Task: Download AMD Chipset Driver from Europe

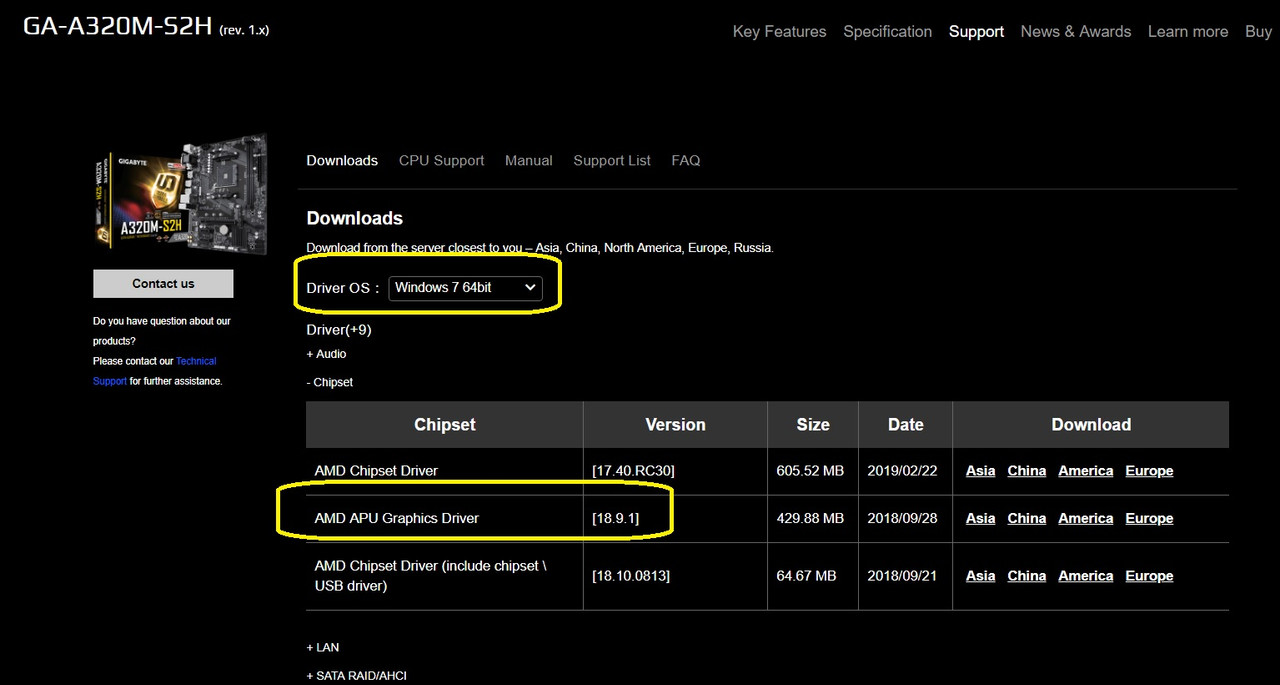Action: (x=1149, y=471)
